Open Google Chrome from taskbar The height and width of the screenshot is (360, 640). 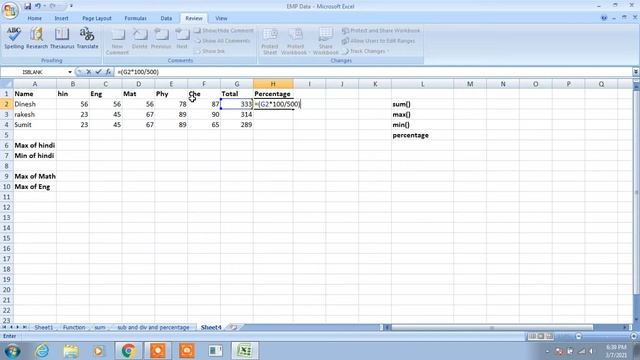click(x=128, y=351)
